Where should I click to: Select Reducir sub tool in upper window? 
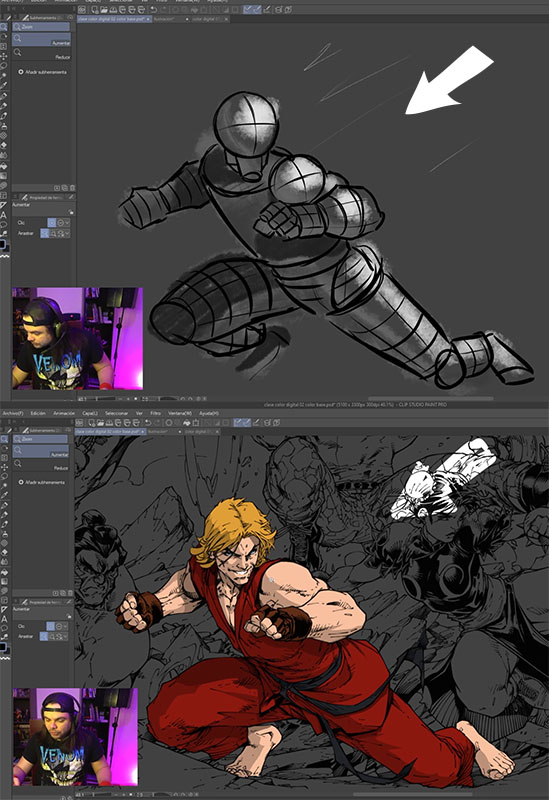(x=41, y=54)
